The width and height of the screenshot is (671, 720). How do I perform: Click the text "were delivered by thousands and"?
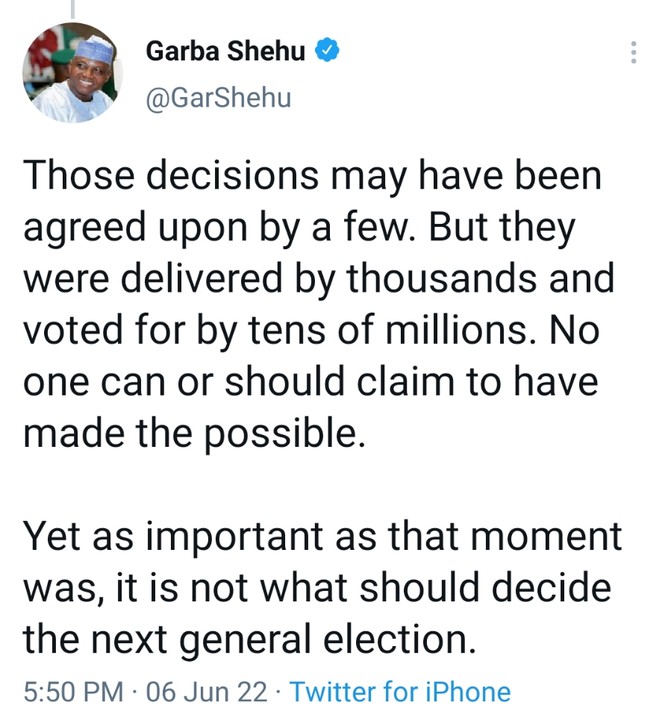[317, 280]
